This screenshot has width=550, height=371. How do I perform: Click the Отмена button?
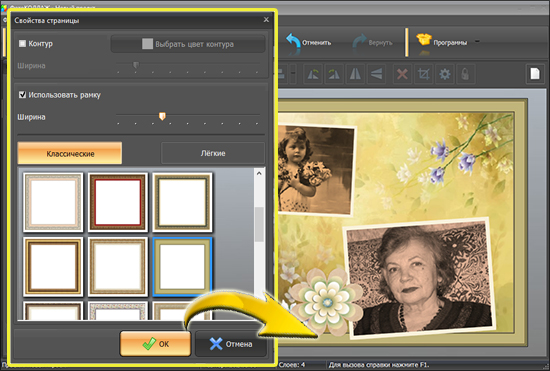tap(231, 344)
